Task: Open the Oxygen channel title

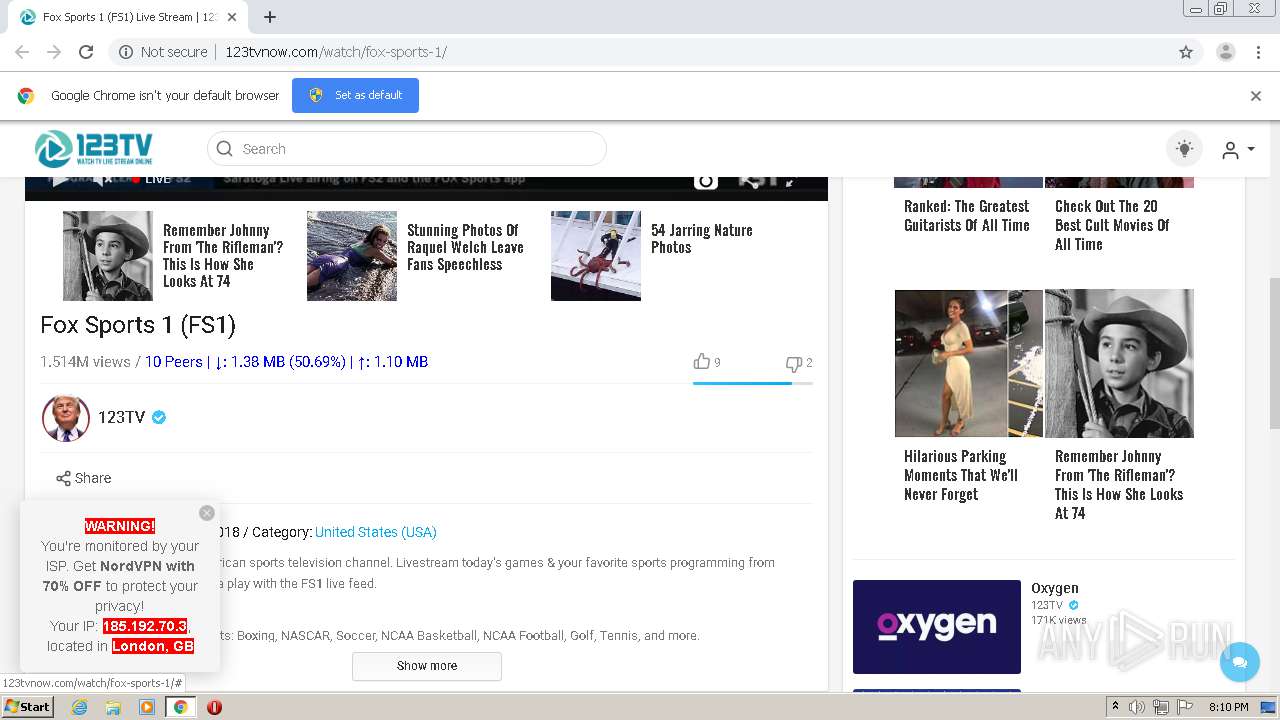Action: (1055, 588)
